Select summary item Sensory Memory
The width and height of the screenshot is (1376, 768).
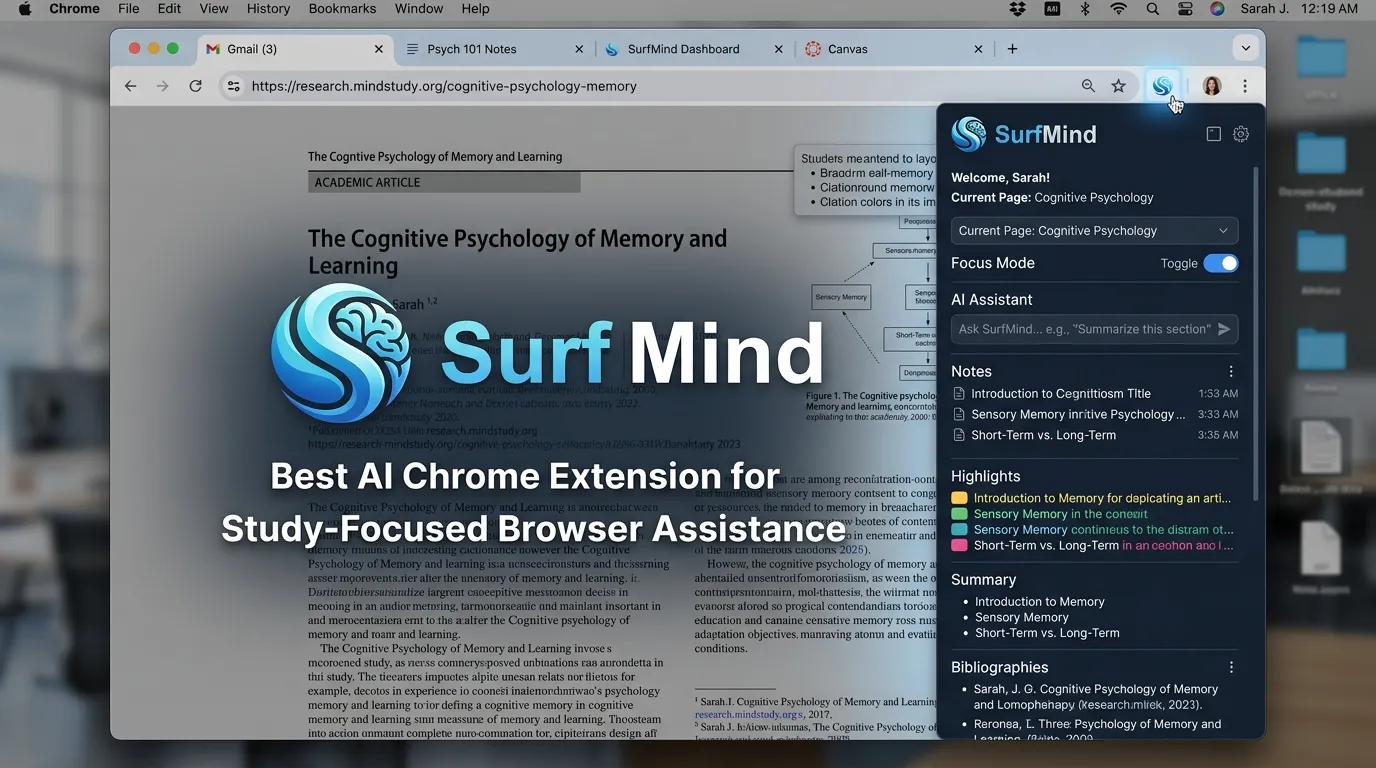pos(1022,618)
